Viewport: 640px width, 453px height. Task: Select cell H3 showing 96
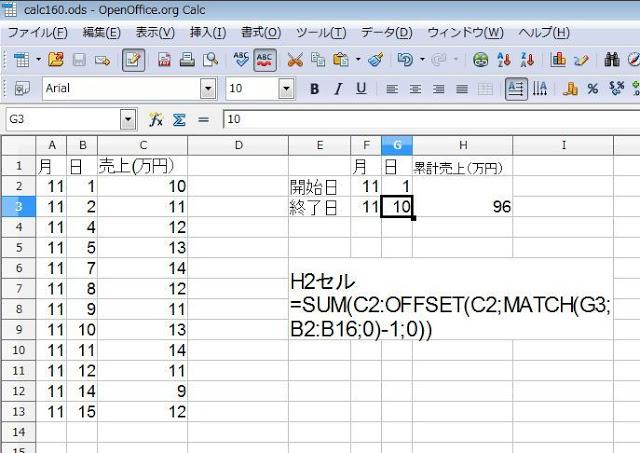coord(462,207)
